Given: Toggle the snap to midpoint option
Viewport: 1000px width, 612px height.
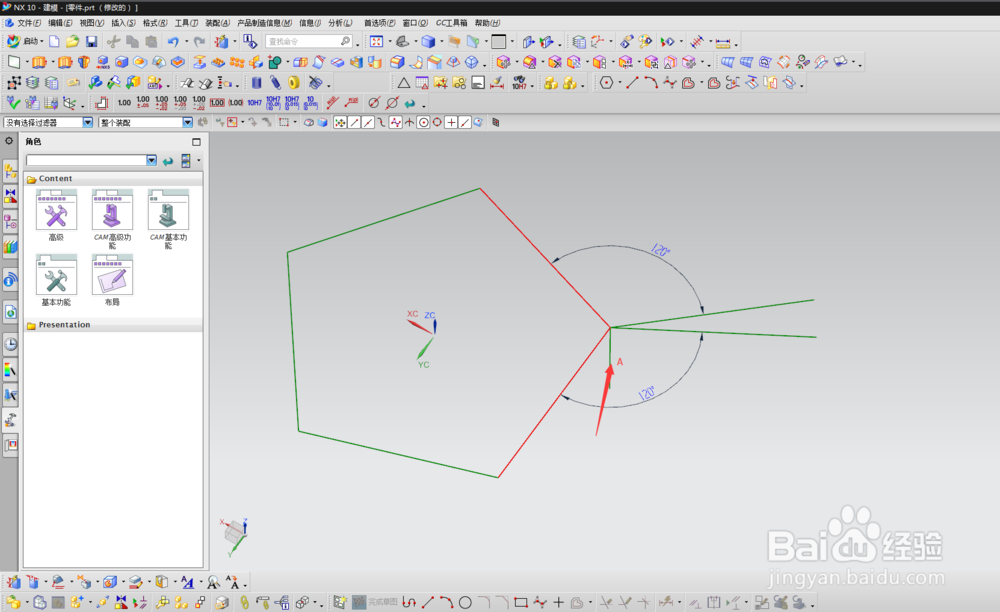Looking at the screenshot, I should tap(368, 122).
